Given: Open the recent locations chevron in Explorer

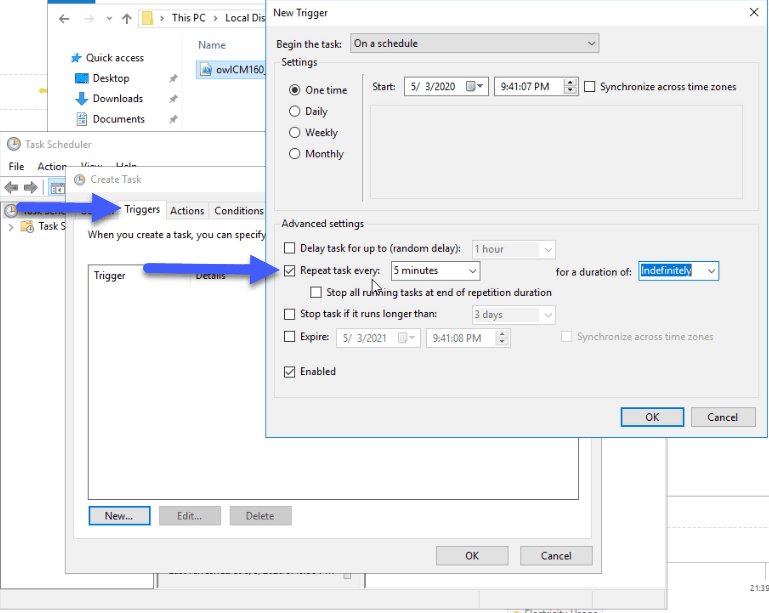Looking at the screenshot, I should (x=109, y=19).
